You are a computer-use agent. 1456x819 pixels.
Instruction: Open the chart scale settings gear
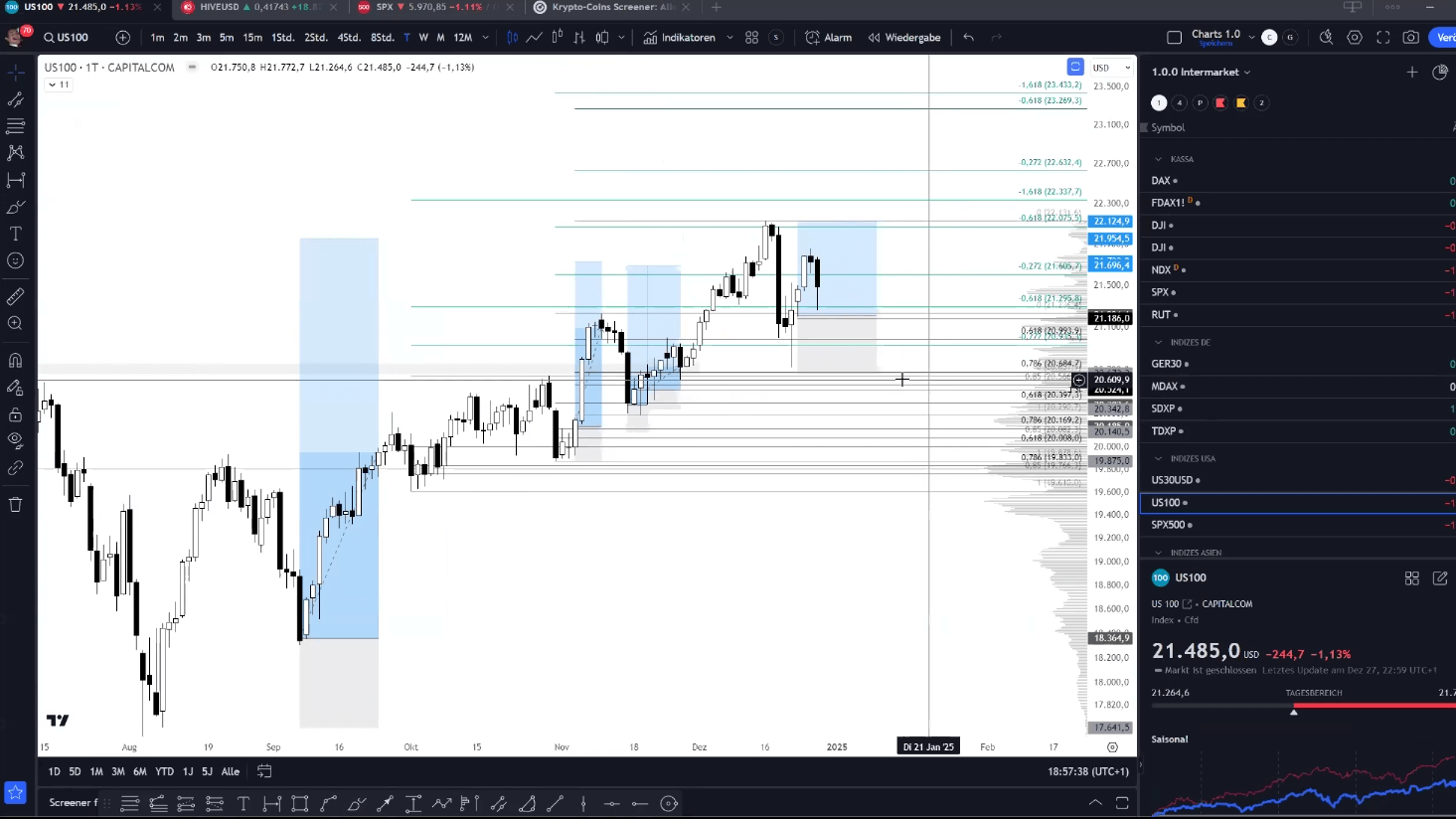pos(1112,747)
